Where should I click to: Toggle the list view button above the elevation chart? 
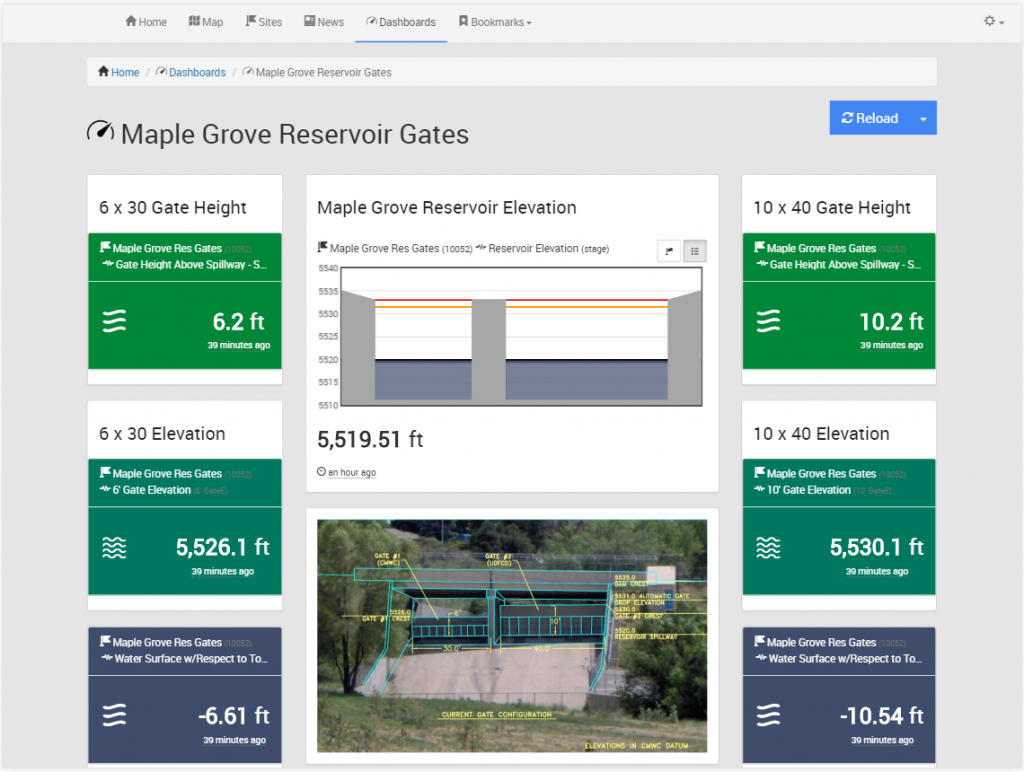tap(694, 251)
